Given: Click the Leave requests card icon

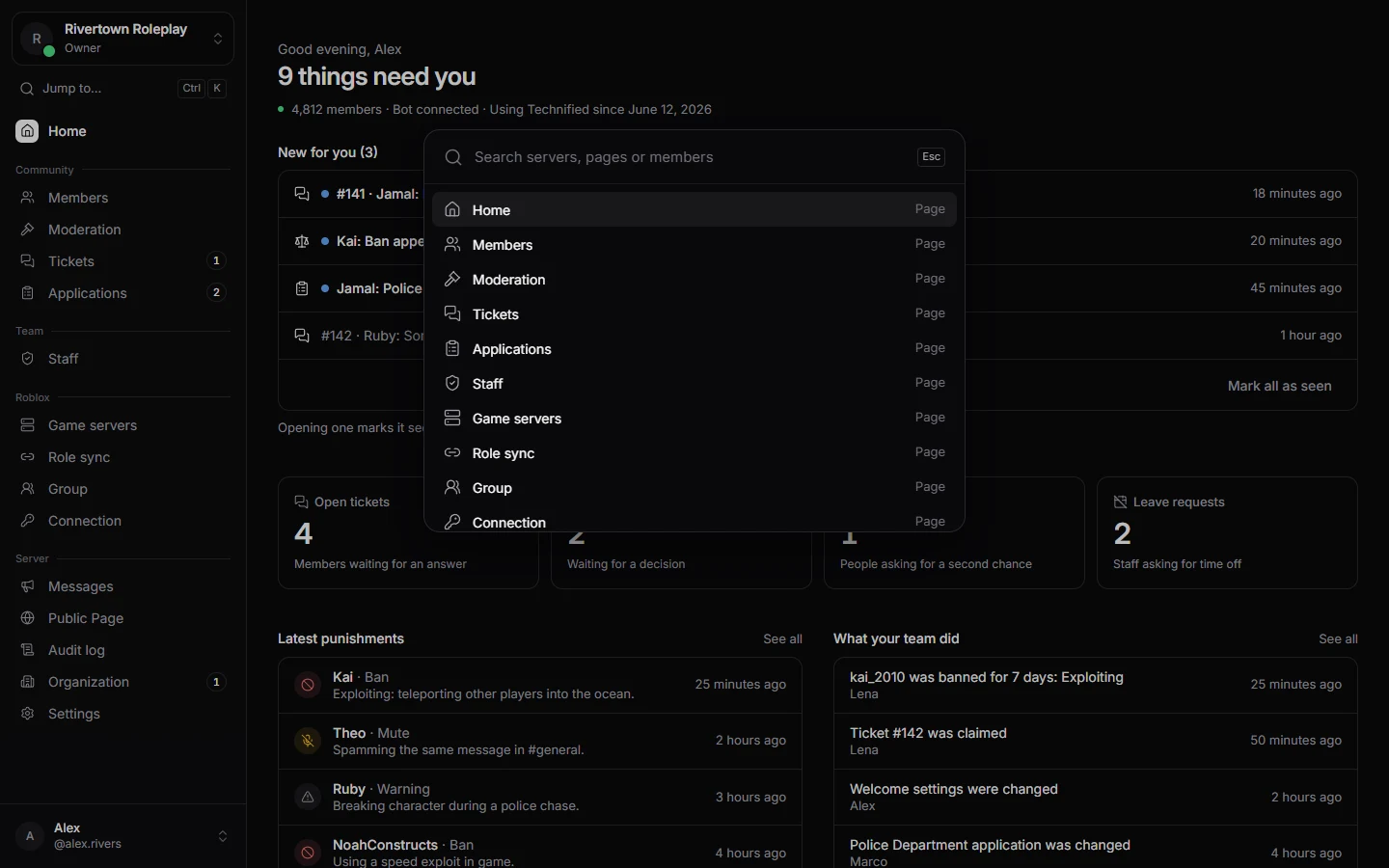Looking at the screenshot, I should coord(1121,502).
